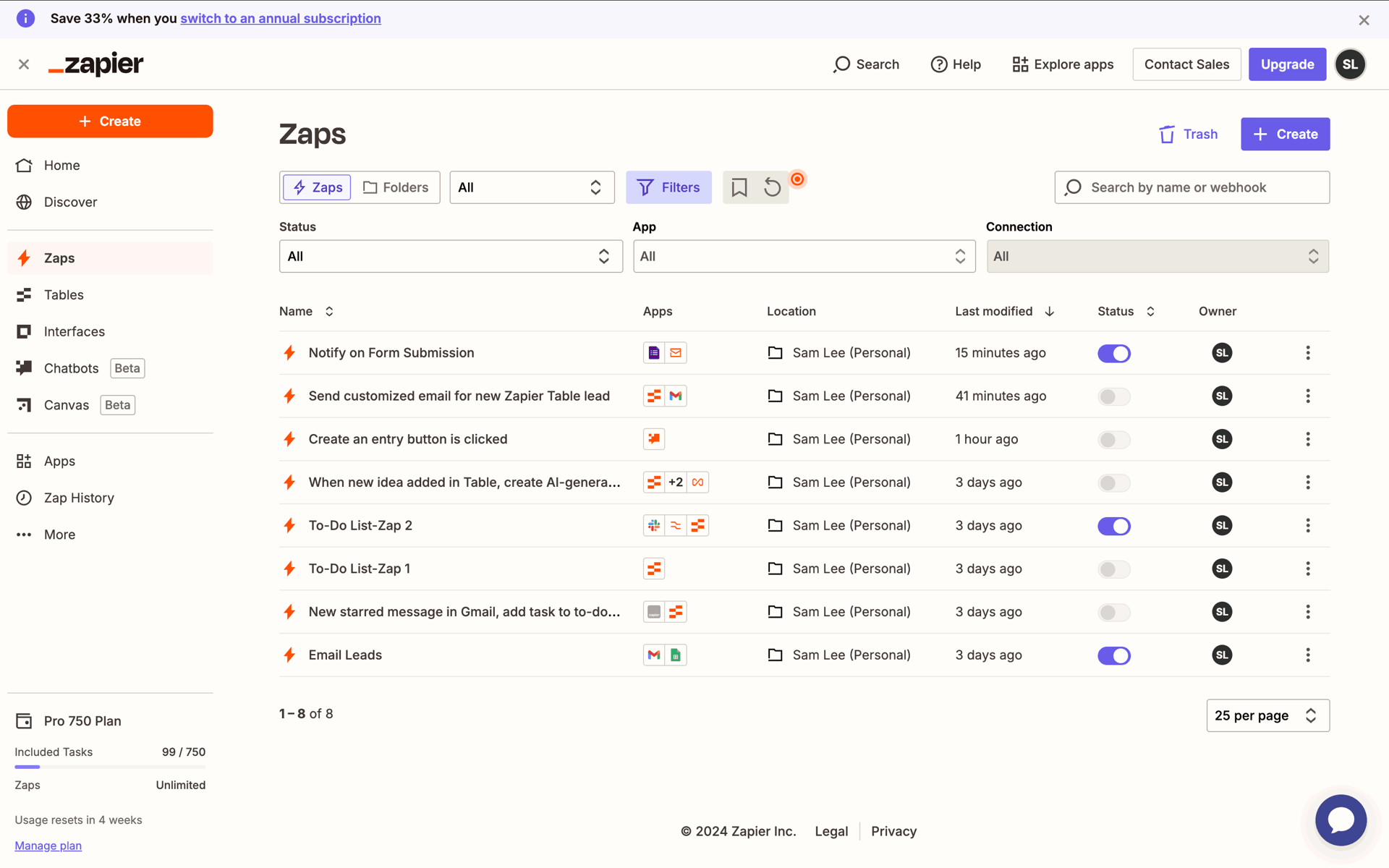Open the more options for To-Do List-Zap 2
The image size is (1389, 868).
[1307, 526]
